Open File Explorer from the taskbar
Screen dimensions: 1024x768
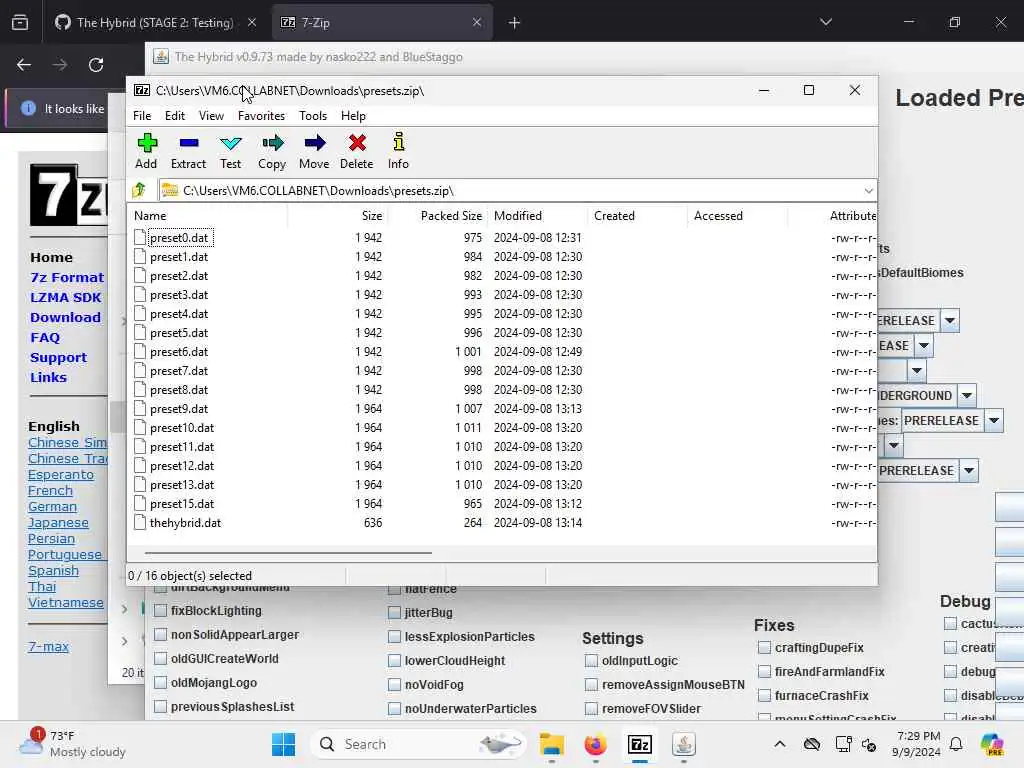pos(552,744)
